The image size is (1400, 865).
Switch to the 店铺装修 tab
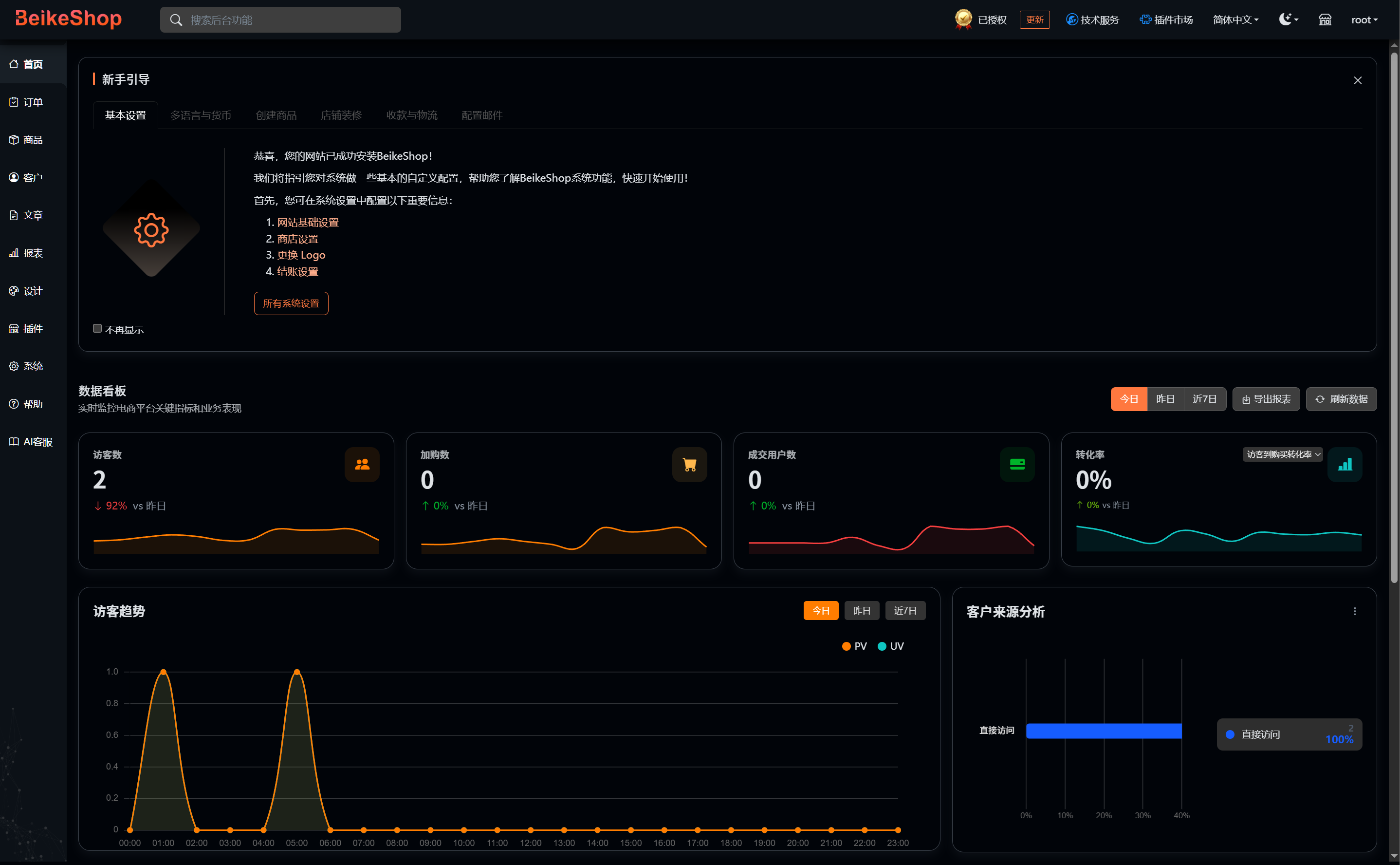341,115
